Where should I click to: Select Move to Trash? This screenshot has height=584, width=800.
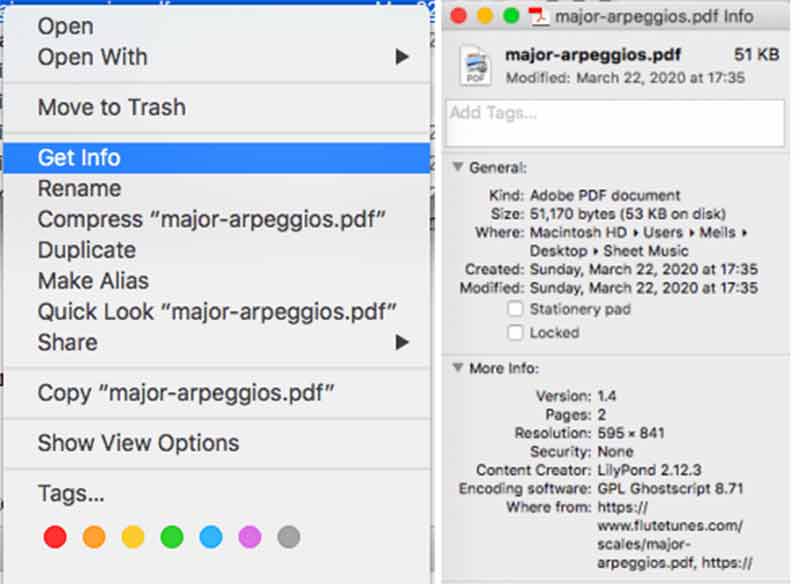tap(217, 107)
